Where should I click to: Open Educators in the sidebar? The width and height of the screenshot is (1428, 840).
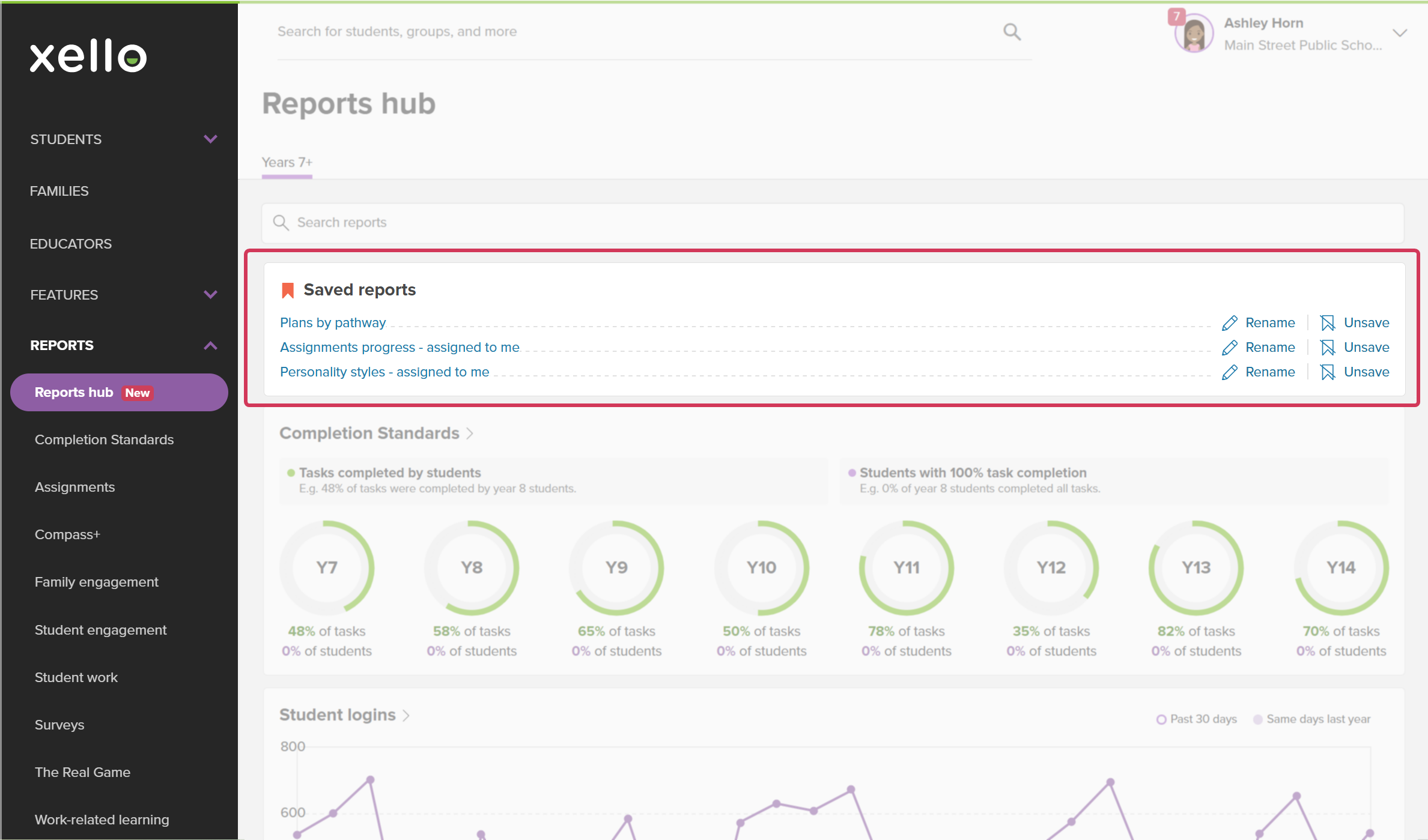(71, 244)
